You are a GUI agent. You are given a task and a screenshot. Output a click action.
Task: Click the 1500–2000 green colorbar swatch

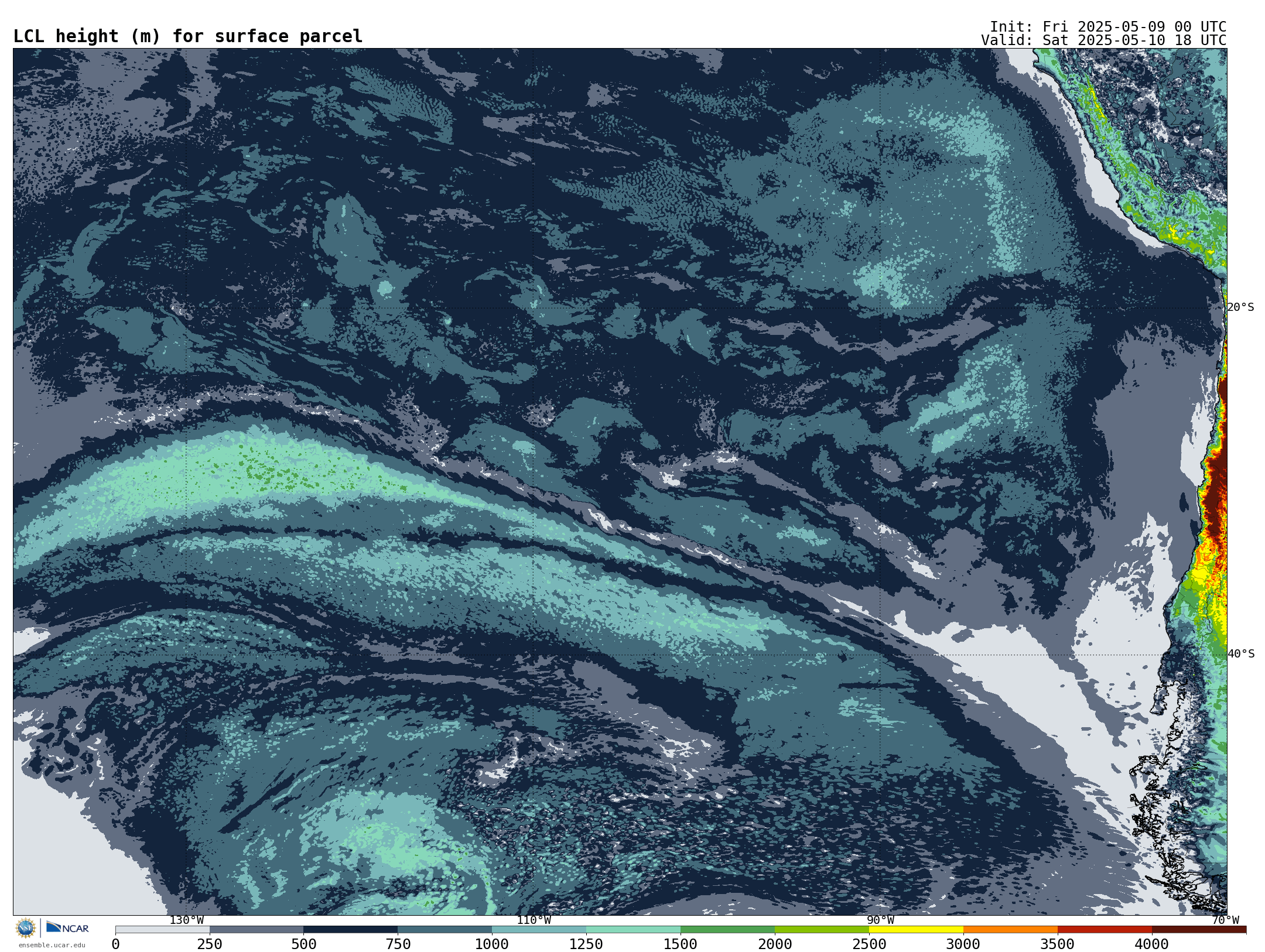coord(728,930)
